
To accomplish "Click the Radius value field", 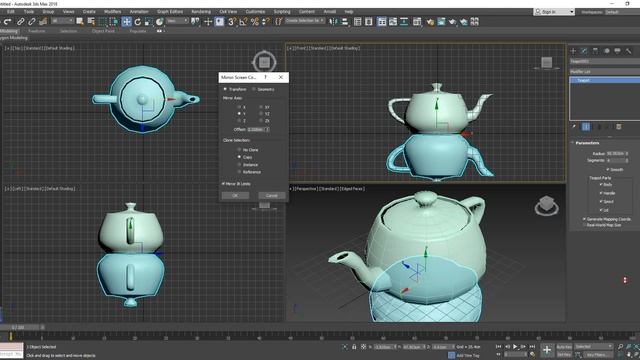I will pyautogui.click(x=615, y=153).
